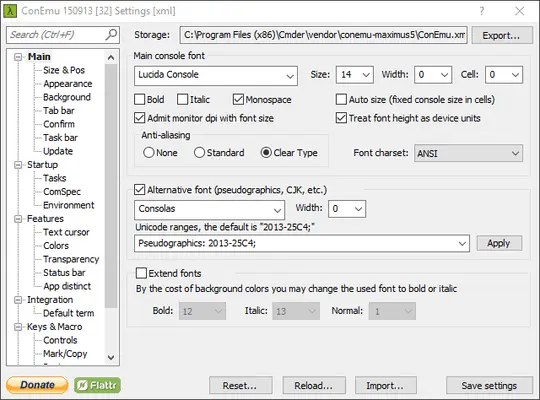Open Tasks settings page
This screenshot has width=540, height=400.
click(54, 178)
